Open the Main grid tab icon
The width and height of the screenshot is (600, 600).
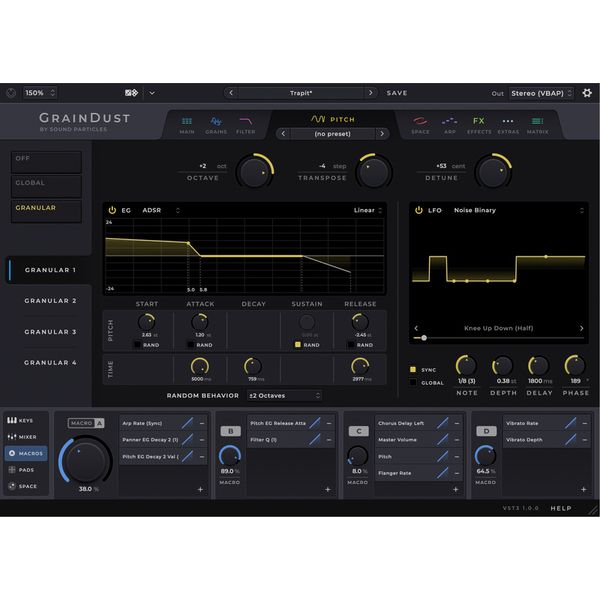click(187, 121)
